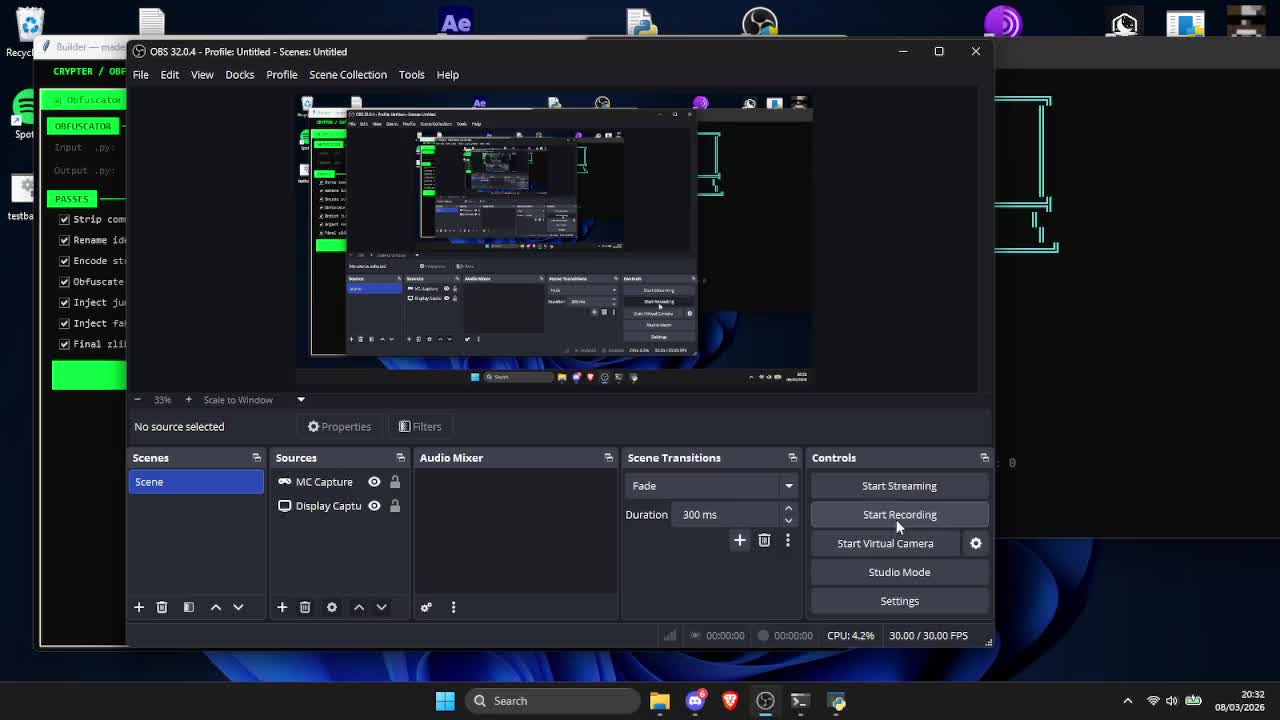Move source down with arrow
This screenshot has width=1280, height=720.
381,607
